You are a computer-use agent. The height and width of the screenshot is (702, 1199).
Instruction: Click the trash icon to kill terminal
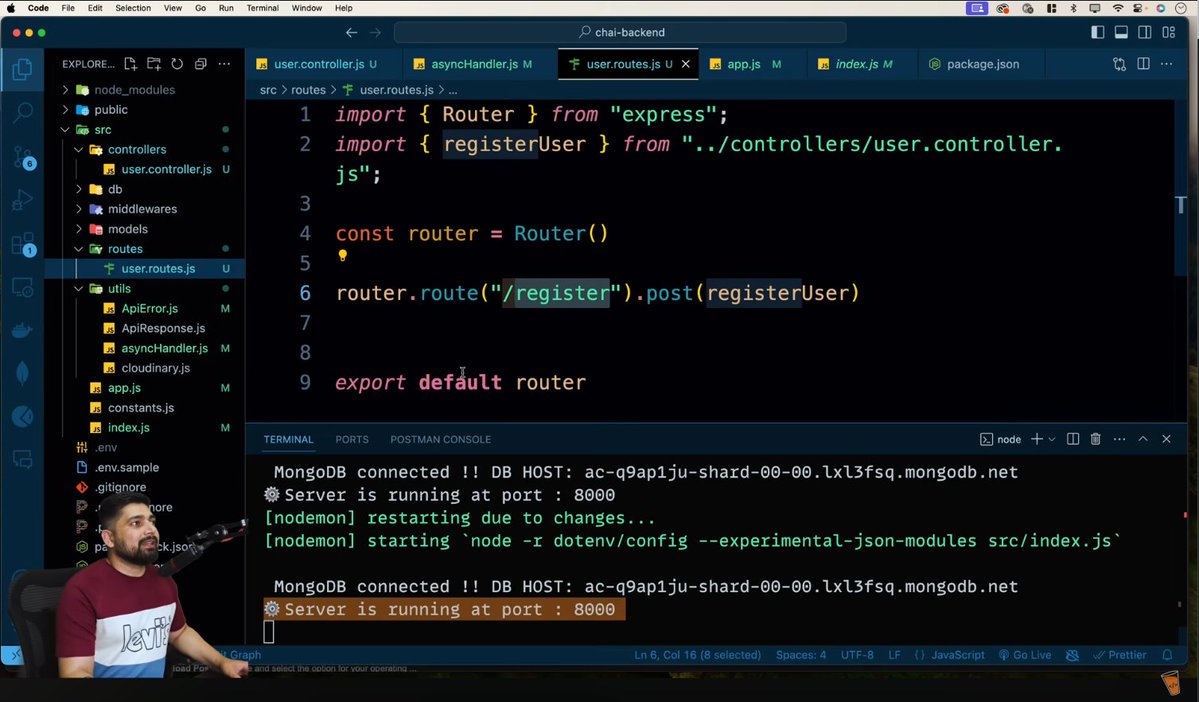coord(1095,439)
